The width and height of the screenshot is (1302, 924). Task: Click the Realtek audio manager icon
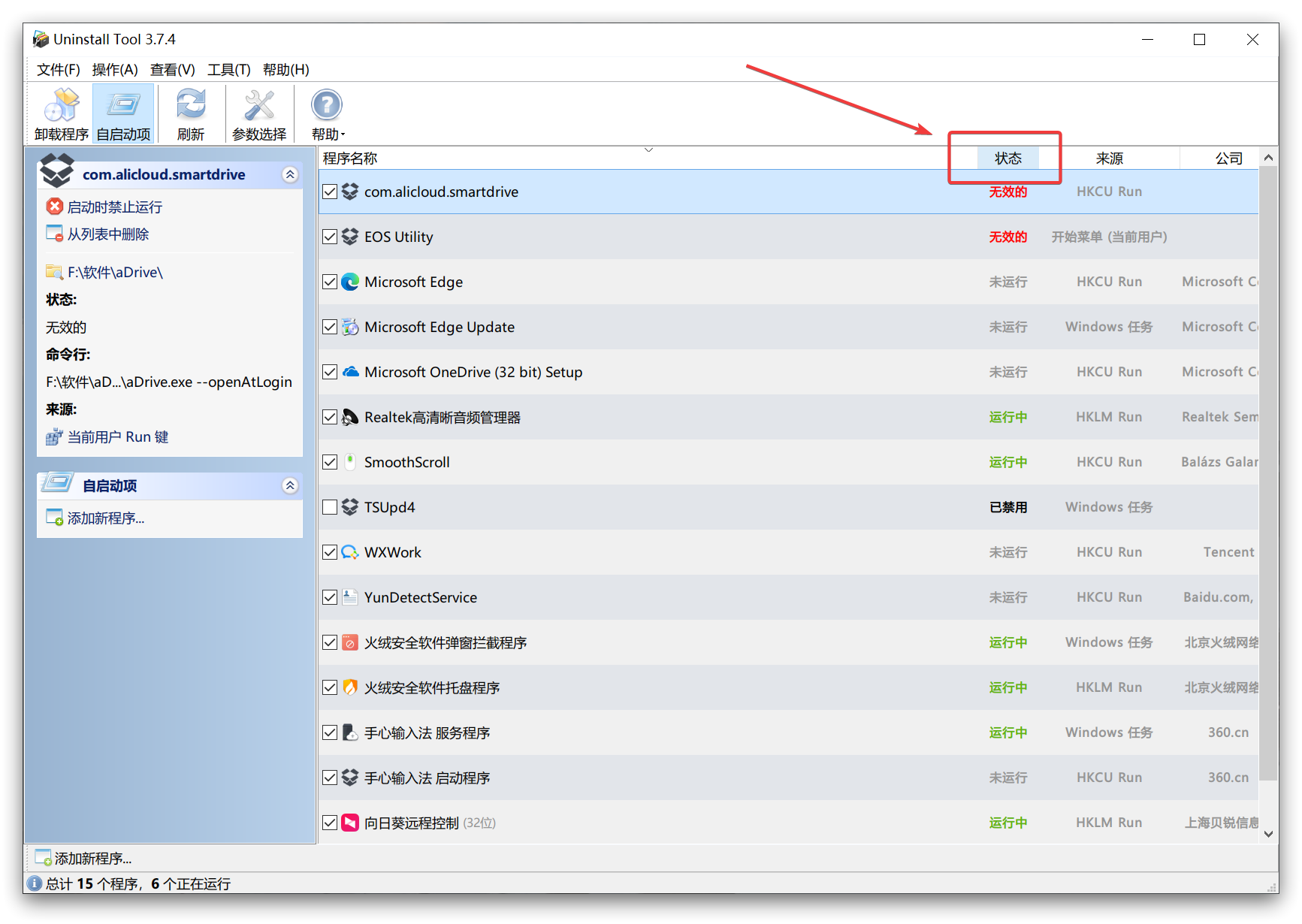(x=350, y=417)
